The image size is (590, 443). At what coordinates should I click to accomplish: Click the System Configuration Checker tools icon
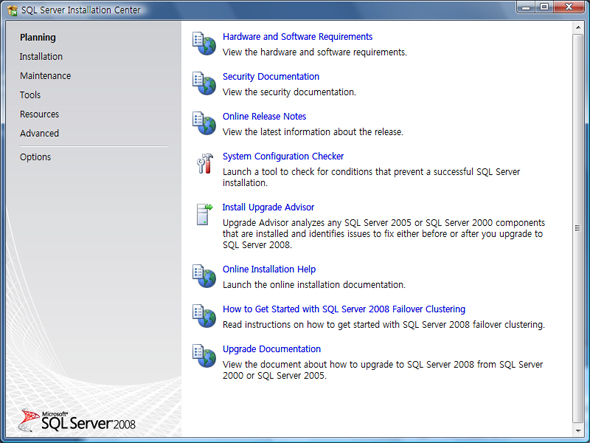(205, 163)
